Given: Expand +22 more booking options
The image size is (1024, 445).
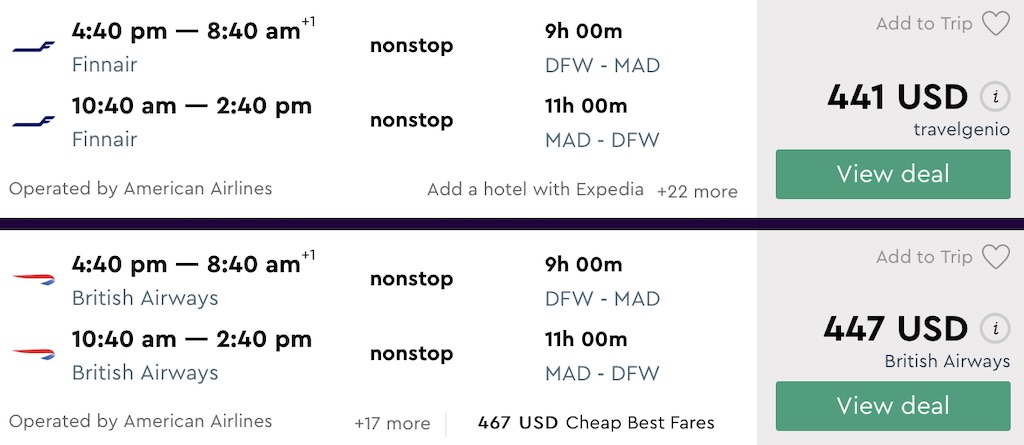Looking at the screenshot, I should point(697,191).
